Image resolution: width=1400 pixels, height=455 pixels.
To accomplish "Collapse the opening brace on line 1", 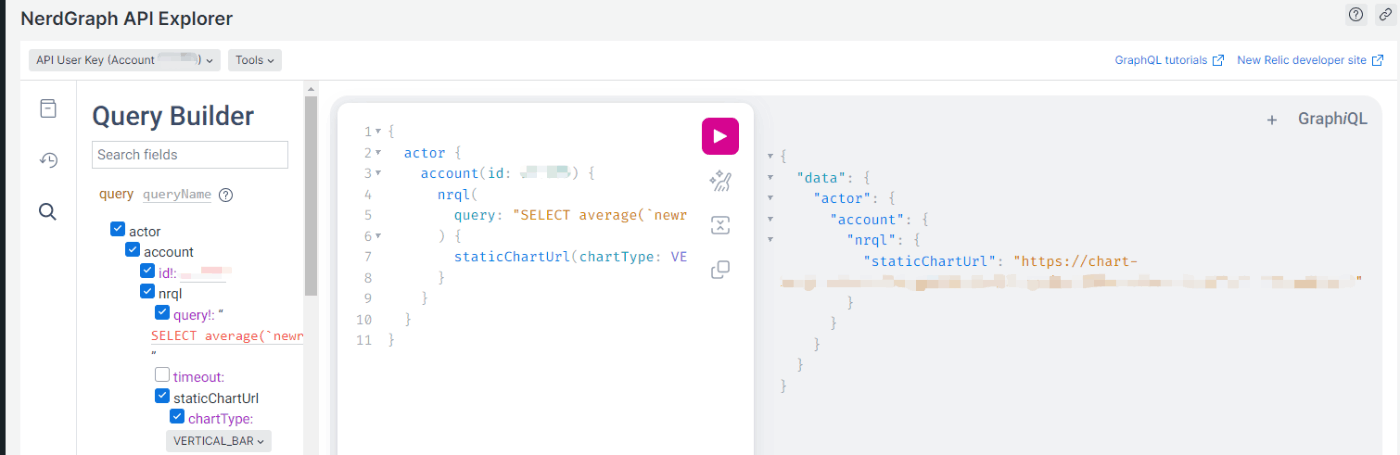I will pyautogui.click(x=378, y=132).
